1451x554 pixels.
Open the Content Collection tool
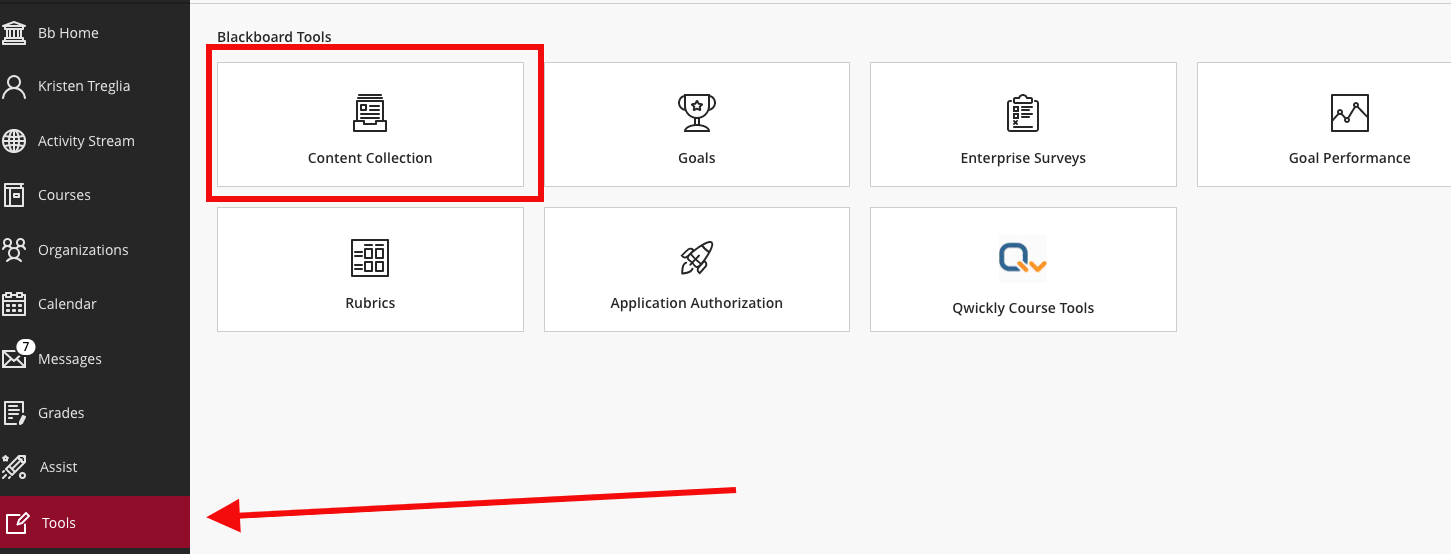click(x=370, y=124)
